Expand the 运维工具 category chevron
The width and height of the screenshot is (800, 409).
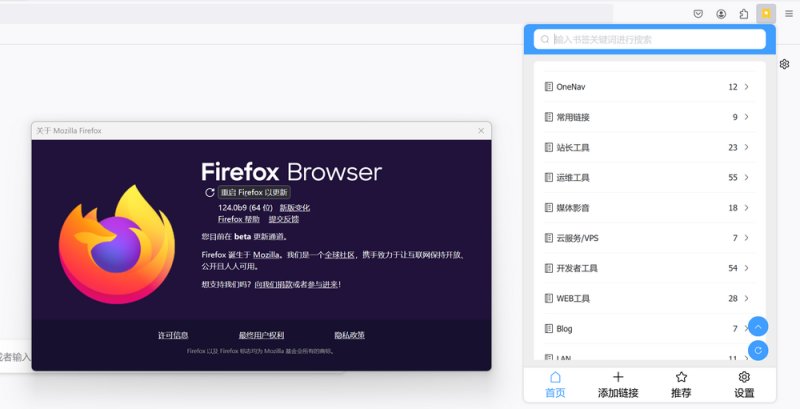(x=746, y=177)
